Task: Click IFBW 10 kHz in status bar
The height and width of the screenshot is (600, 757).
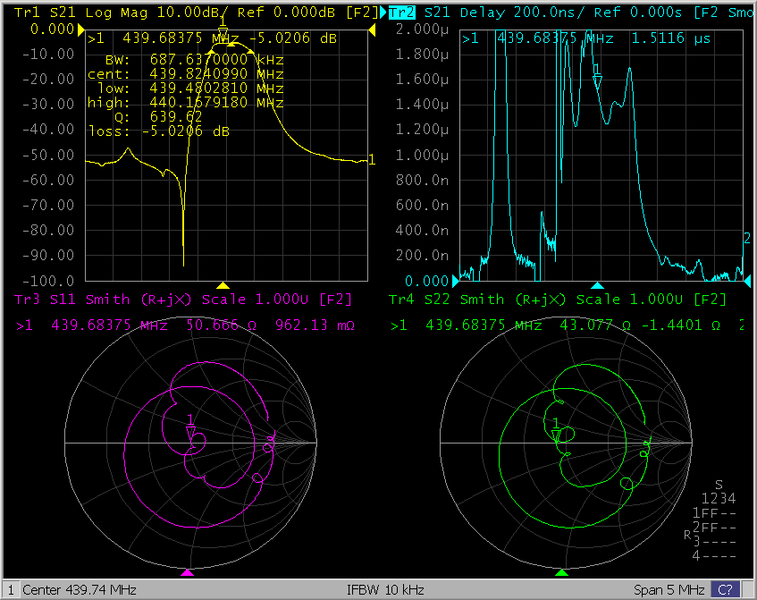Action: pos(385,590)
